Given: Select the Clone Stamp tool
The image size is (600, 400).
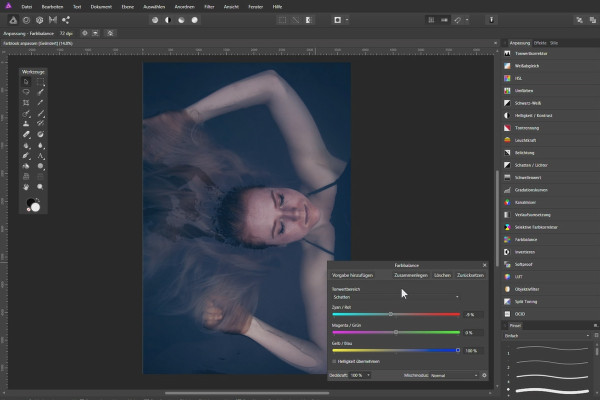Looking at the screenshot, I should 26,124.
